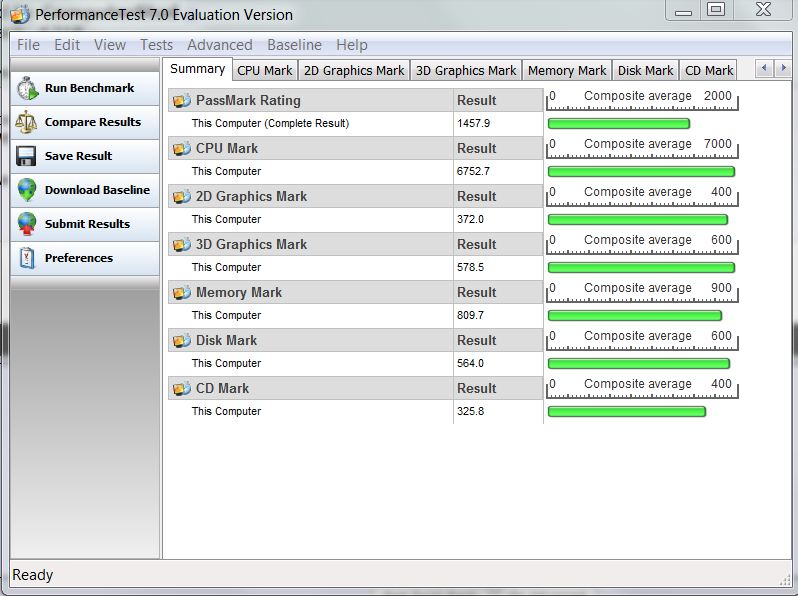Open the Advanced menu
Screen dimensions: 798x596
coord(220,45)
